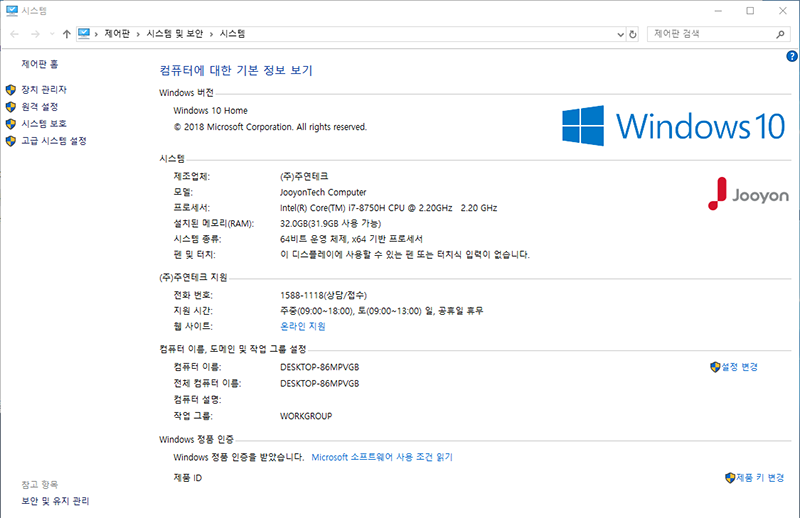
Task: Refresh the System page
Action: pyautogui.click(x=632, y=34)
